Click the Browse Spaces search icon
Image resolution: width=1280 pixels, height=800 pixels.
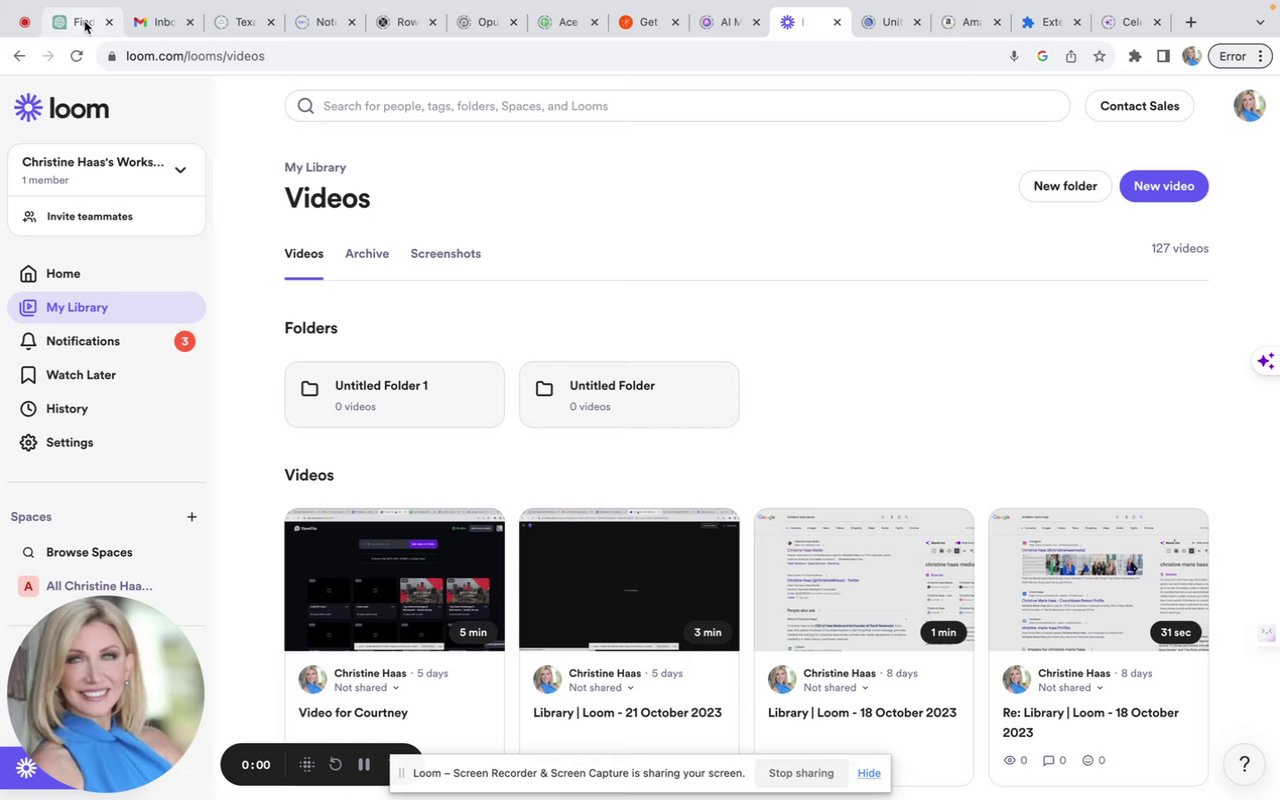coord(28,552)
